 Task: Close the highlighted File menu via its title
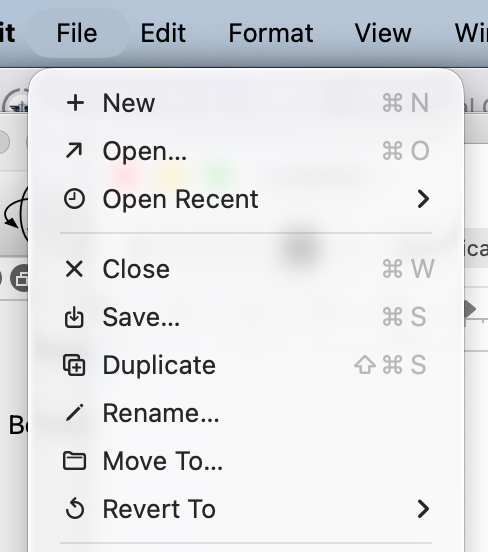(x=77, y=33)
